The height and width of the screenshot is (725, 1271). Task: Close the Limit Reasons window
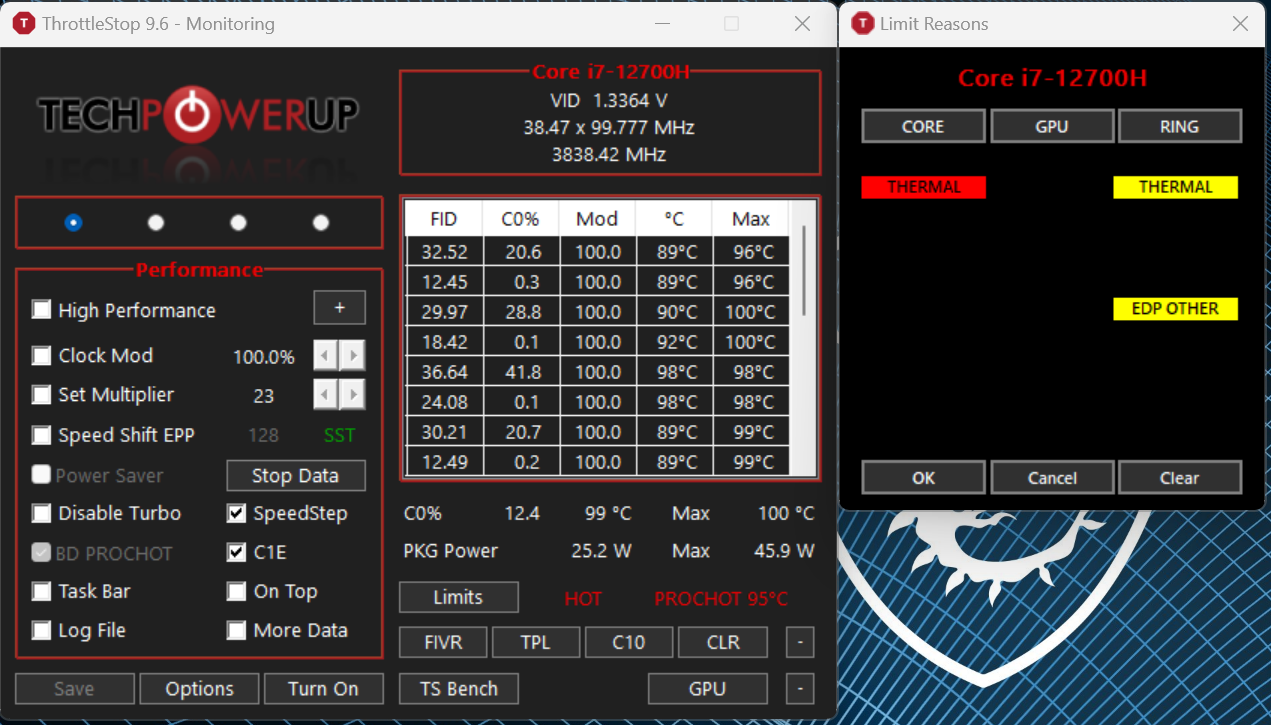[x=1240, y=24]
